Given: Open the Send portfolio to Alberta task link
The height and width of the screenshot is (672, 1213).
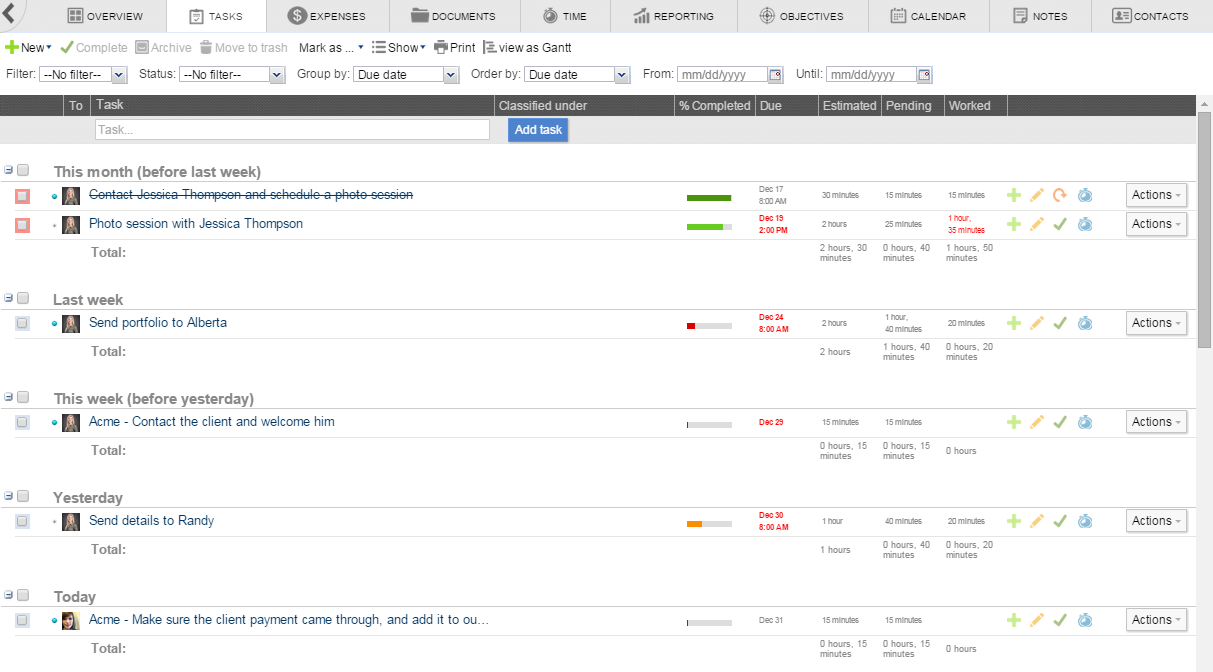Looking at the screenshot, I should pyautogui.click(x=158, y=323).
